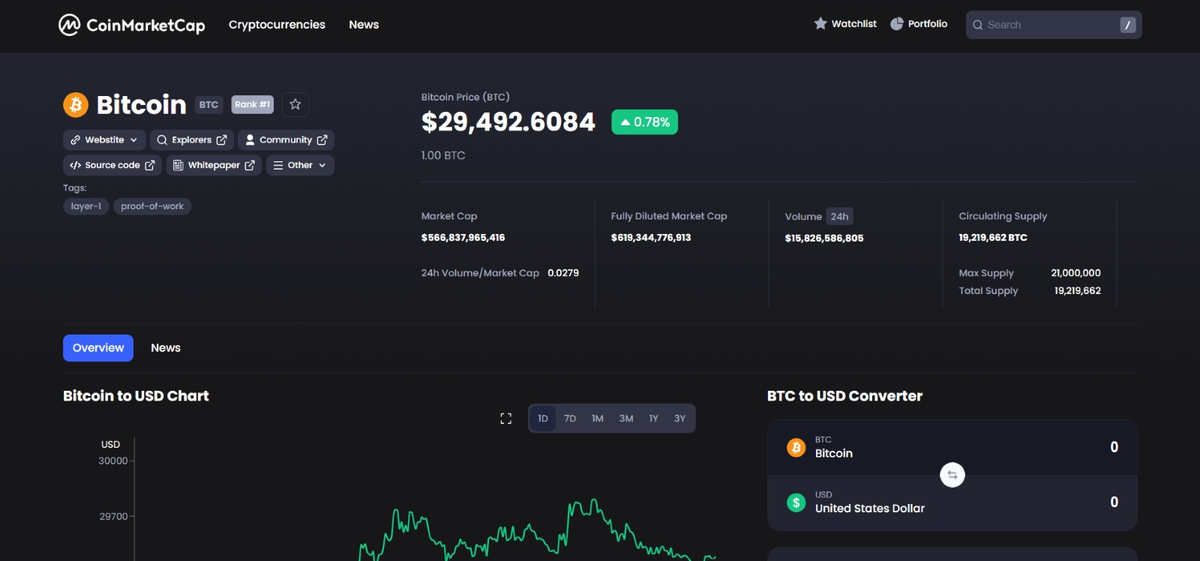Click the search magnifier icon
Image resolution: width=1200 pixels, height=561 pixels.
tap(977, 25)
